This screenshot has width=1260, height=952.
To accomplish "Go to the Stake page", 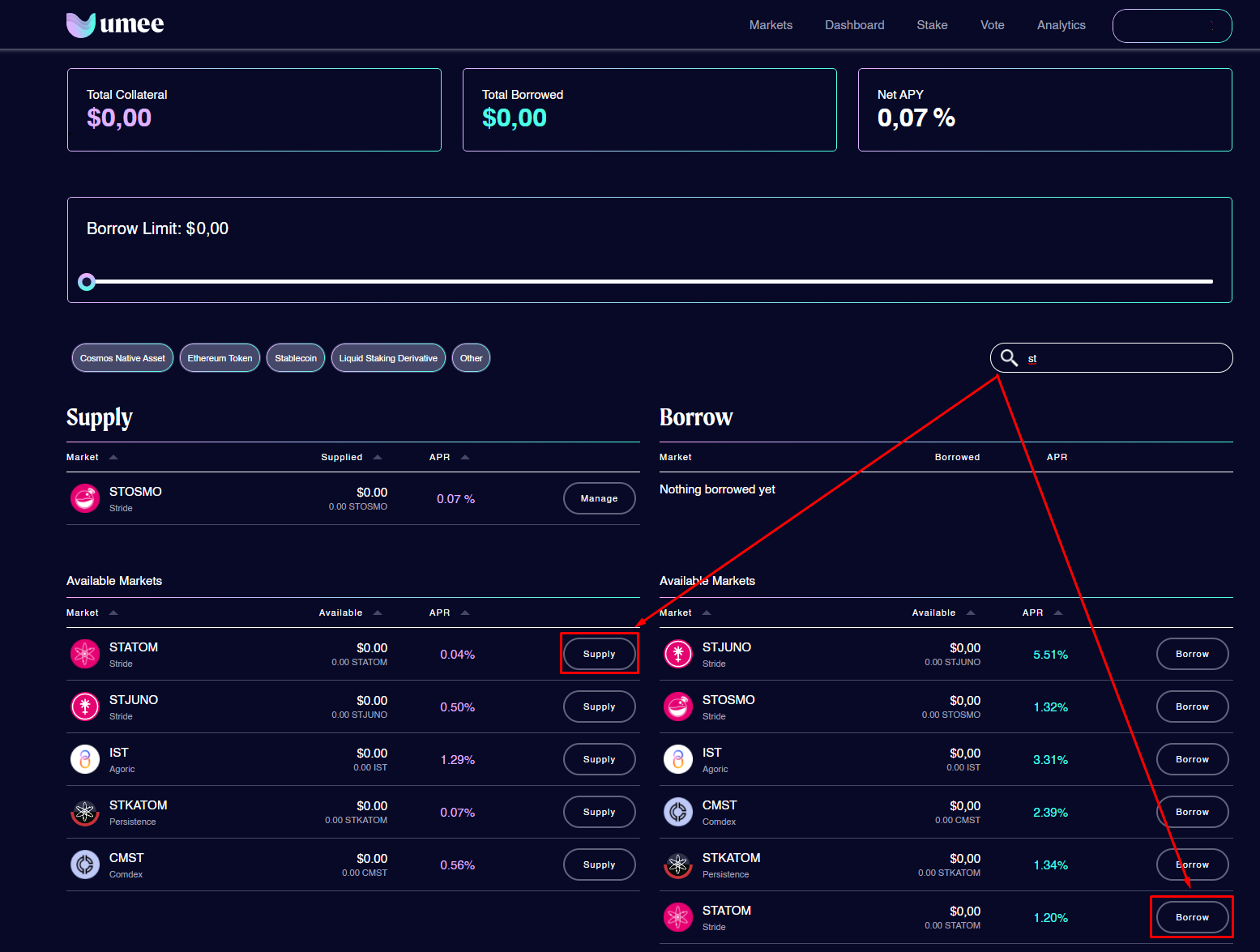I will 932,25.
